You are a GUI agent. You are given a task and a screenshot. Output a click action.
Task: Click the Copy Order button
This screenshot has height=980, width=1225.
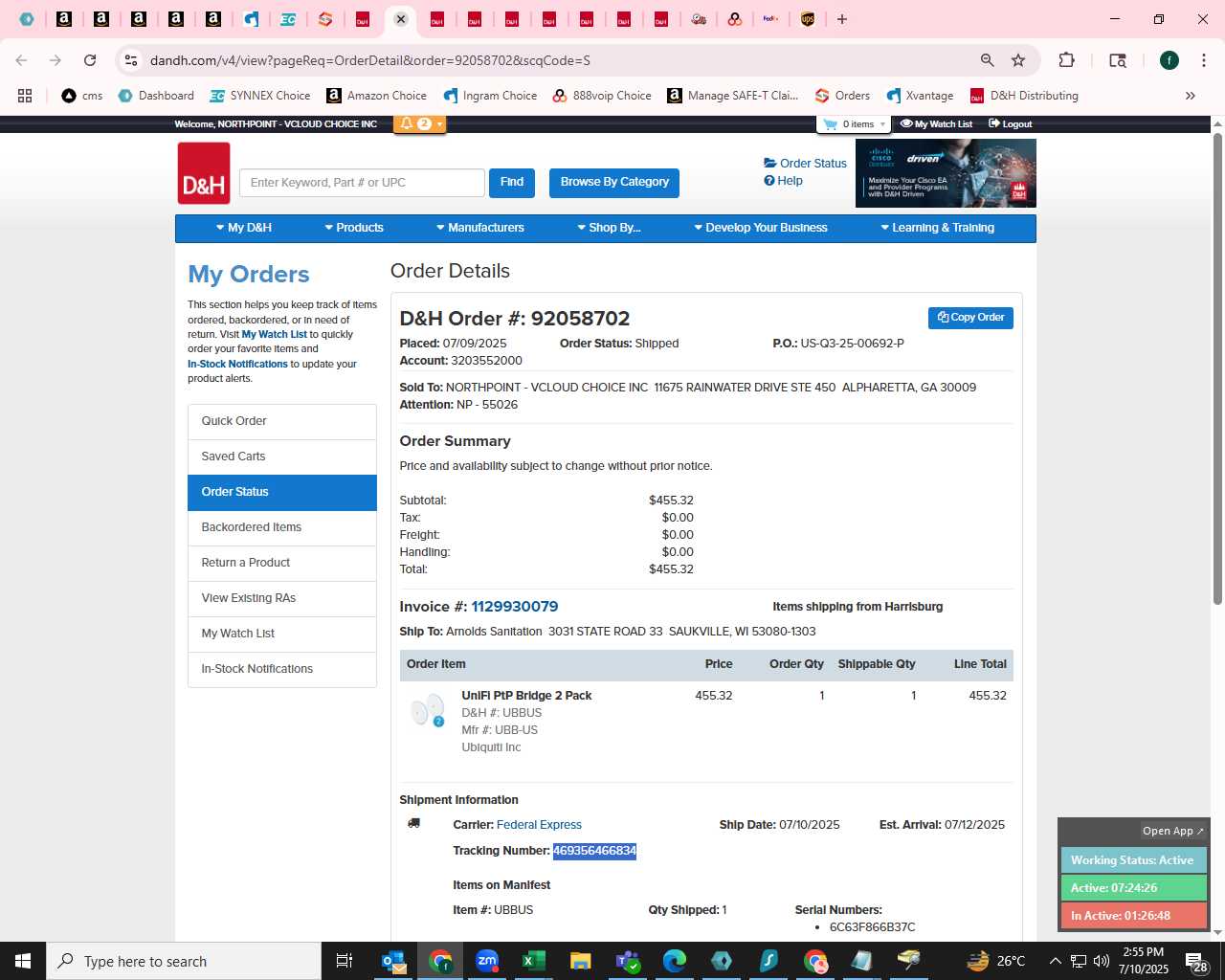point(970,318)
